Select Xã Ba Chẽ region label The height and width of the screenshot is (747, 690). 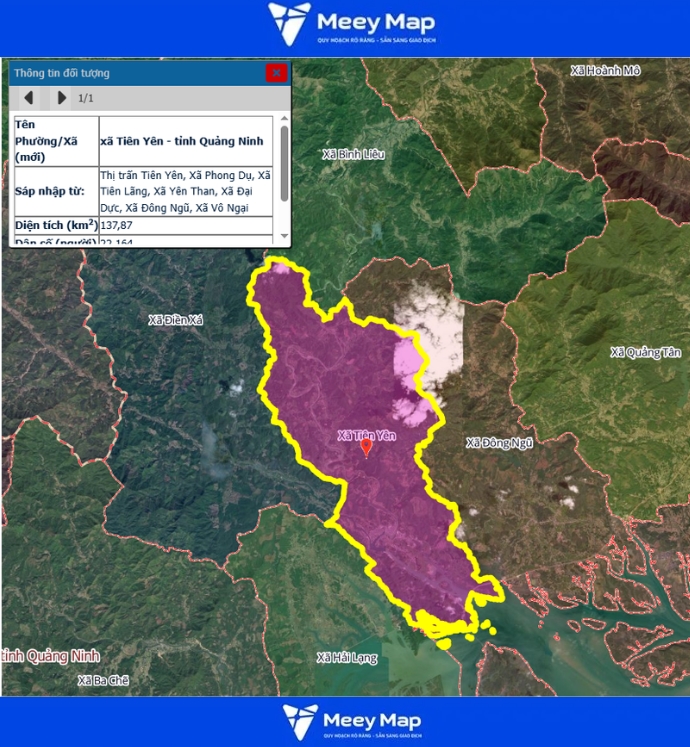point(104,680)
